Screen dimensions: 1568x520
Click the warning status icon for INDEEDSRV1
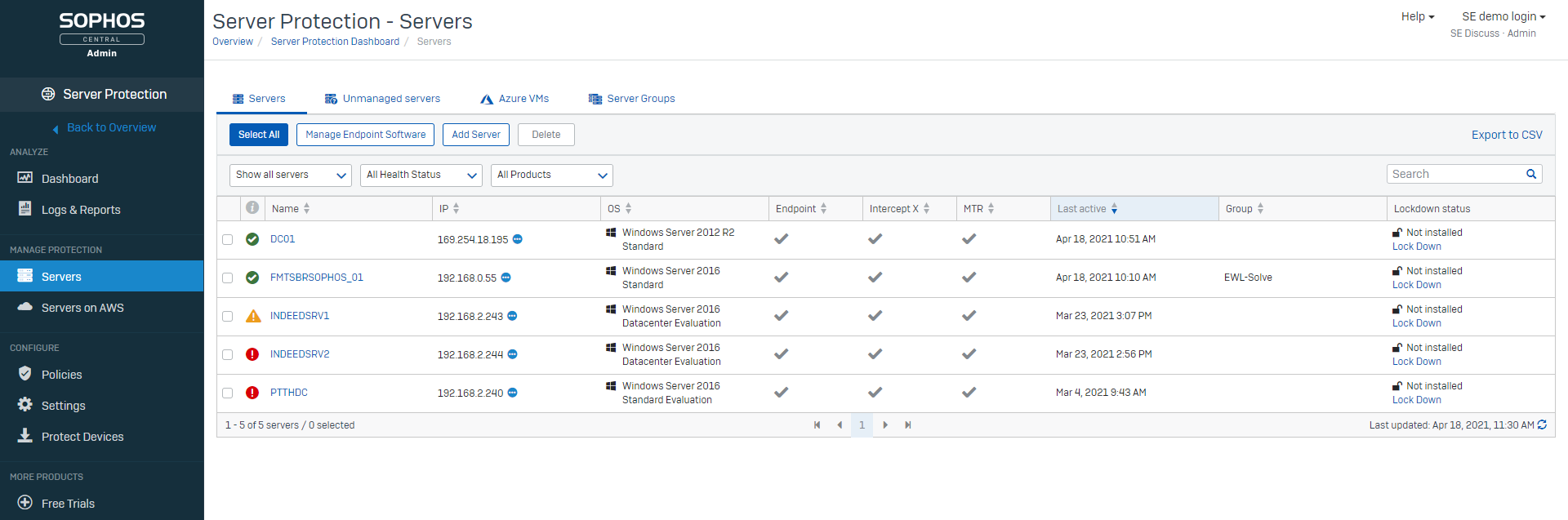(x=253, y=316)
